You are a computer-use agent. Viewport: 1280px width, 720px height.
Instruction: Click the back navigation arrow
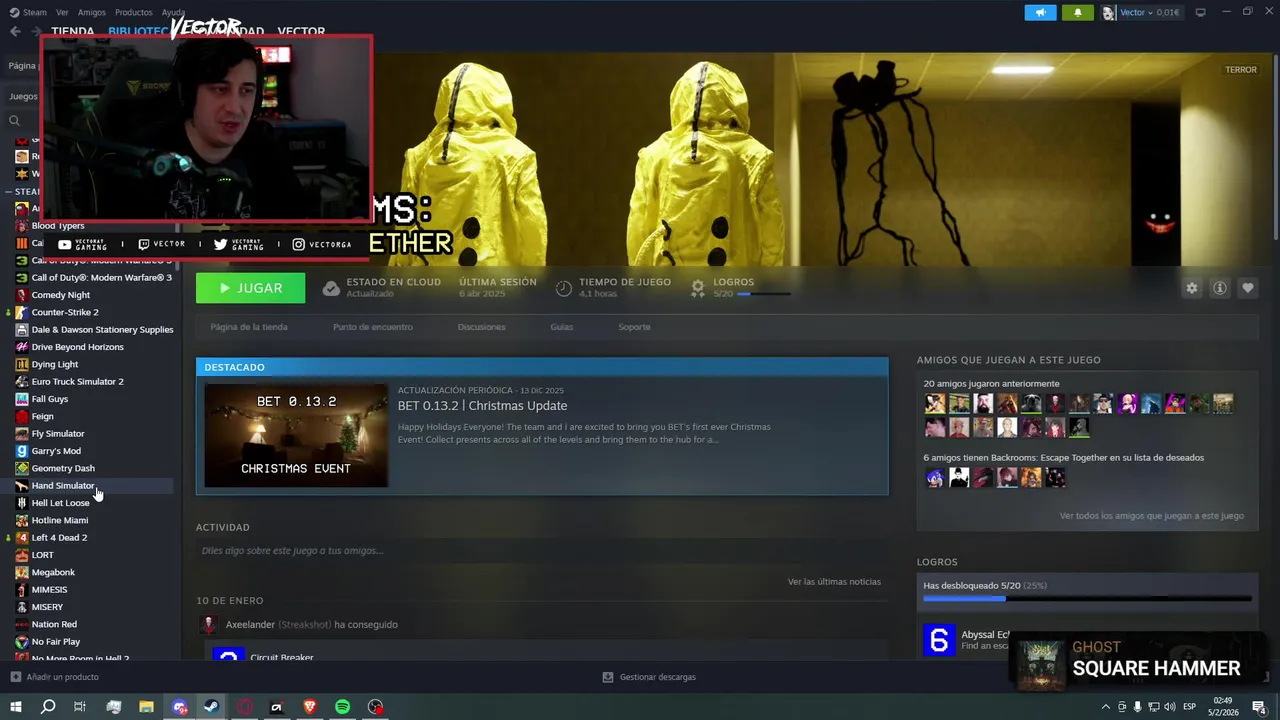15,31
